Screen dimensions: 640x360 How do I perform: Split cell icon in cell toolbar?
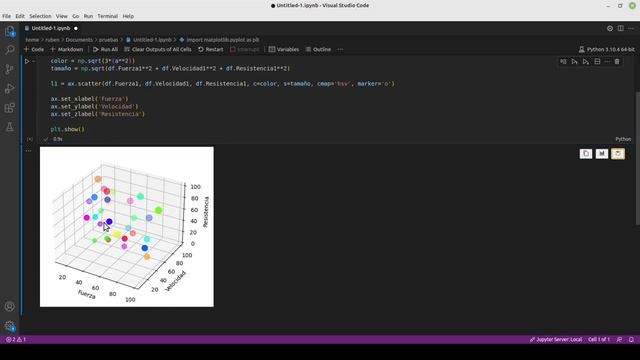(597, 62)
